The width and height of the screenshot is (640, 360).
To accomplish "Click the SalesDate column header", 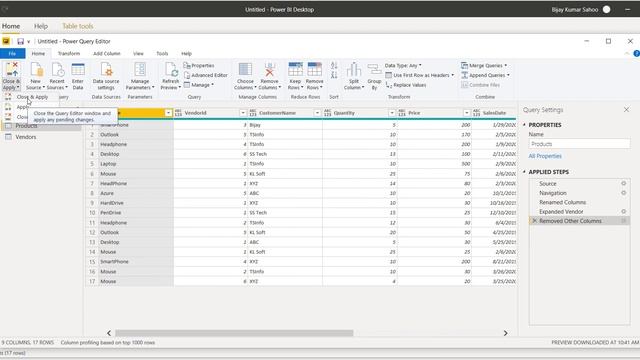I will [494, 113].
